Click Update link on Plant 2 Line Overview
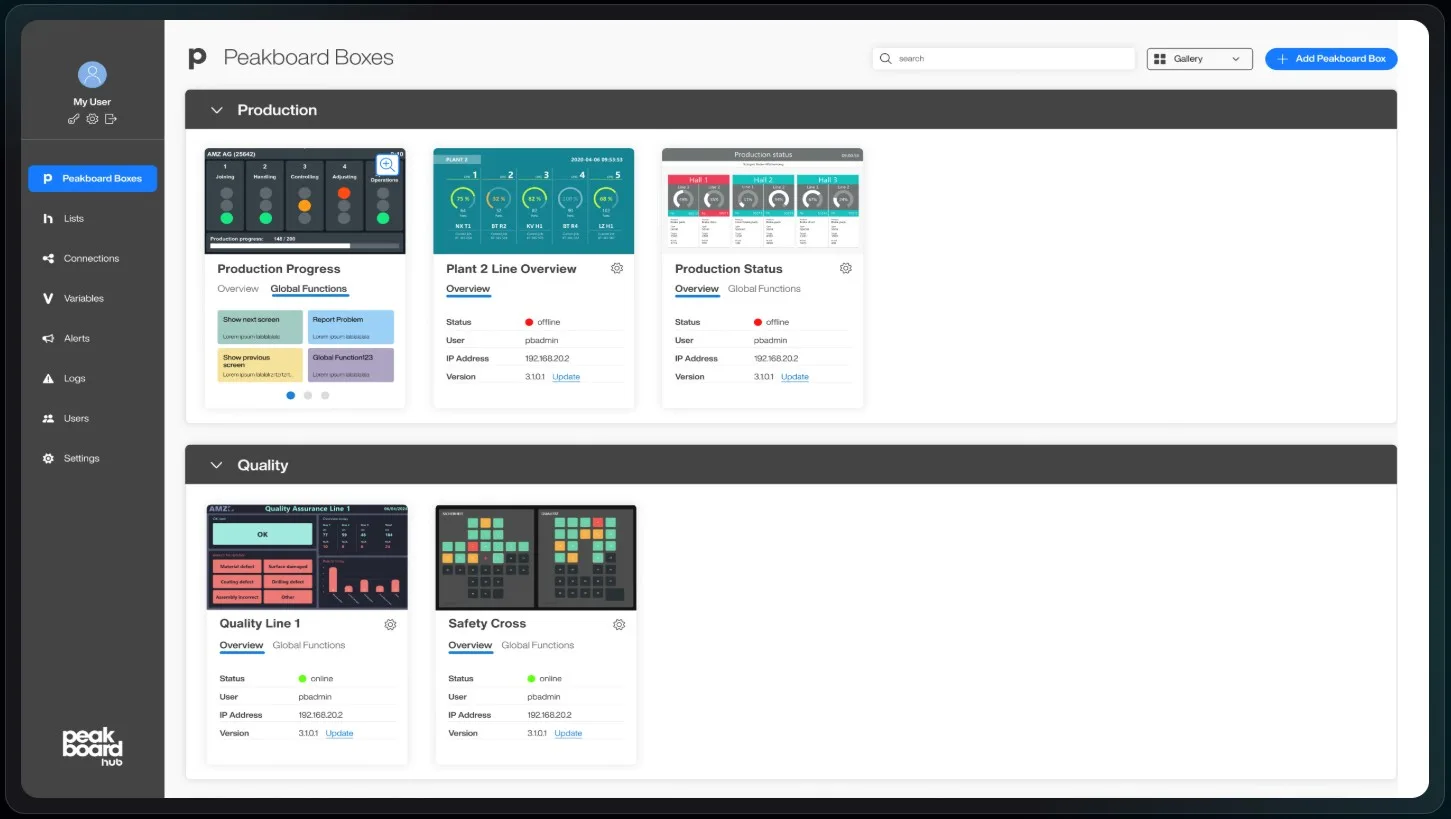The height and width of the screenshot is (819, 1451). tap(566, 377)
